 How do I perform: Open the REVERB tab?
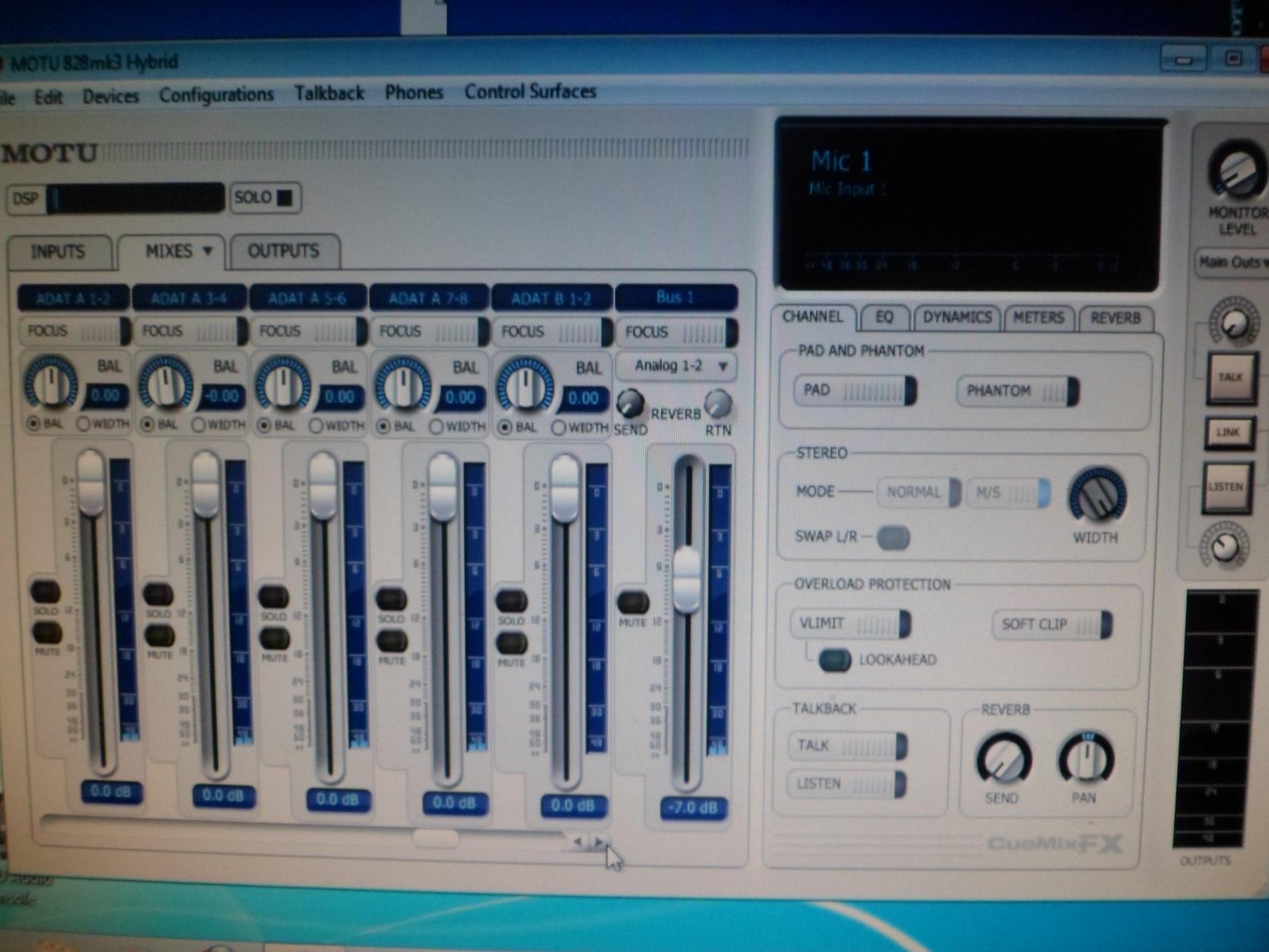click(x=1114, y=318)
